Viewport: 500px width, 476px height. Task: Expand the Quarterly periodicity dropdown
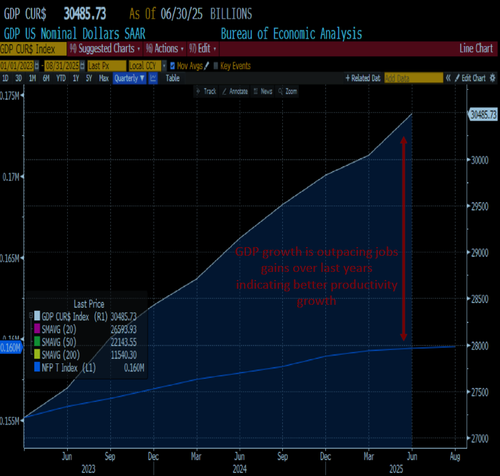pos(129,78)
